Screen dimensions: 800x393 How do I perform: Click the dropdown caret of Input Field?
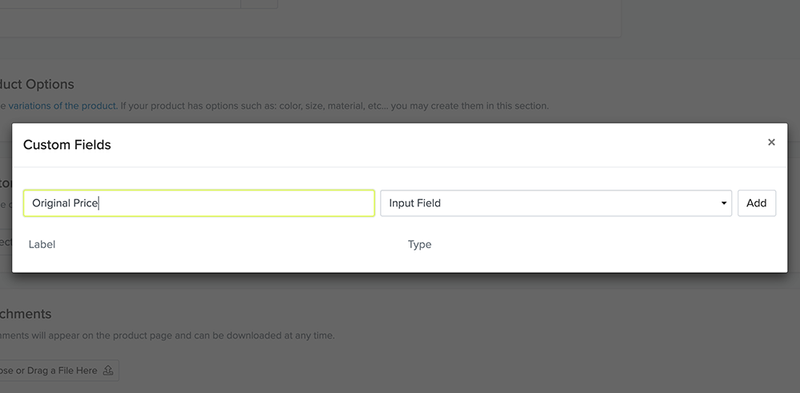tap(723, 203)
